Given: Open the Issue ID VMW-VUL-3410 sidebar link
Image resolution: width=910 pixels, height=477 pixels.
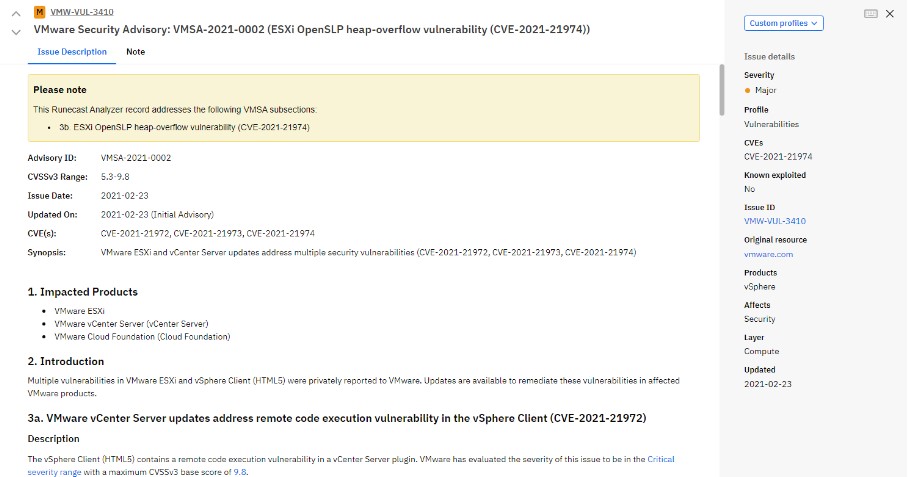Looking at the screenshot, I should [x=775, y=221].
